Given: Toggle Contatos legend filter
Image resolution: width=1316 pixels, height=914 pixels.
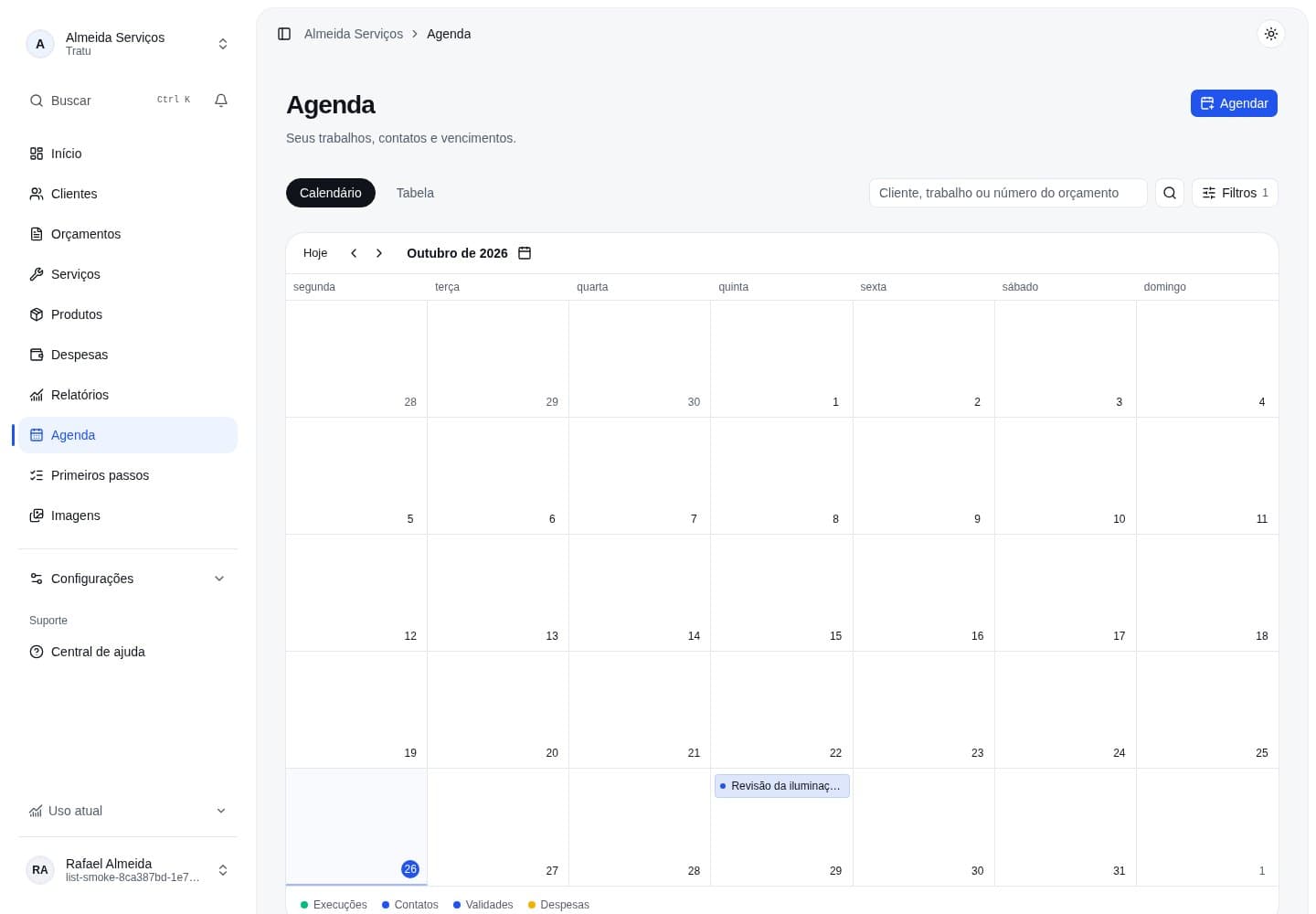Looking at the screenshot, I should tap(410, 905).
